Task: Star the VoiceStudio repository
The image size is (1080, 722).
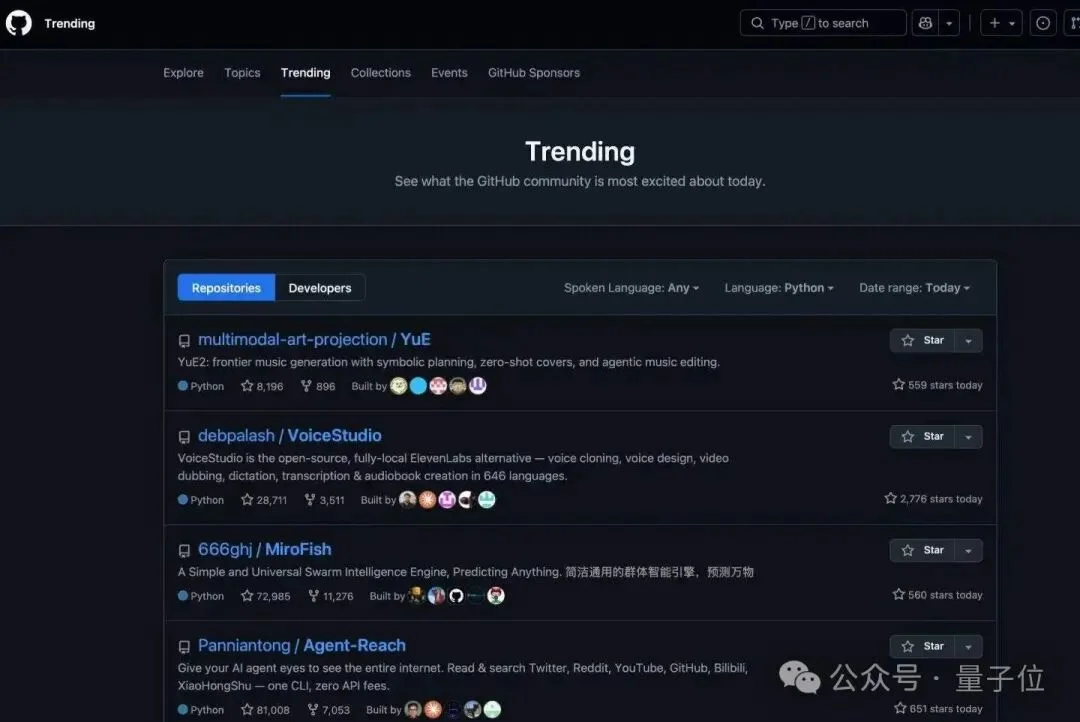Action: click(922, 436)
